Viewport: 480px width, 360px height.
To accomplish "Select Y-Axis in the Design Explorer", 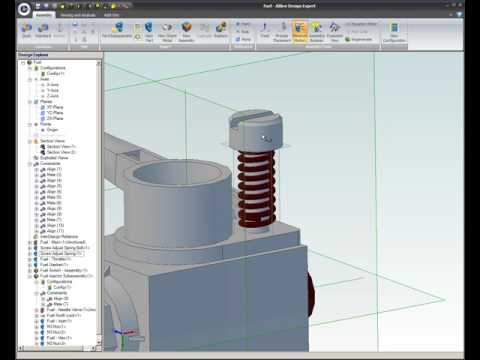I will pyautogui.click(x=53, y=90).
